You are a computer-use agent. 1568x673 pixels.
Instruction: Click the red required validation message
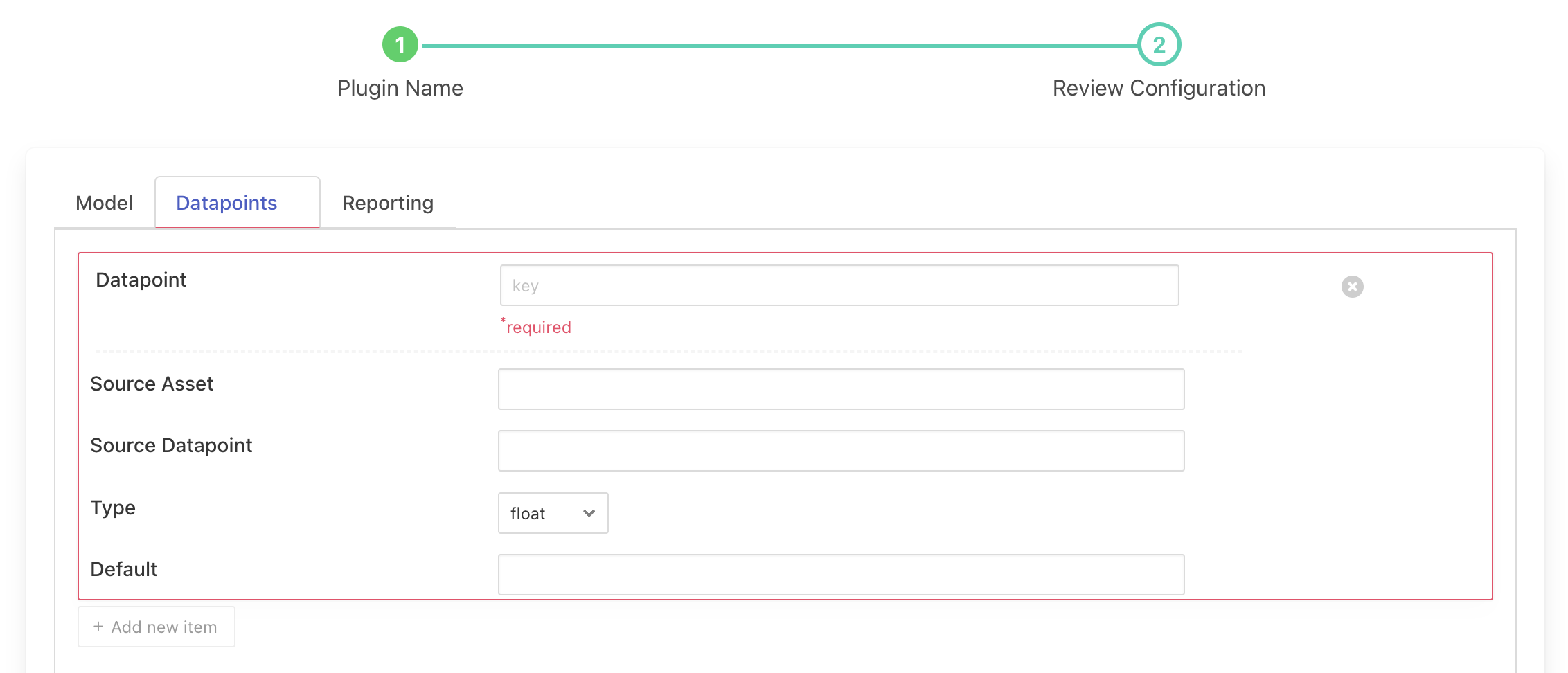tap(537, 327)
